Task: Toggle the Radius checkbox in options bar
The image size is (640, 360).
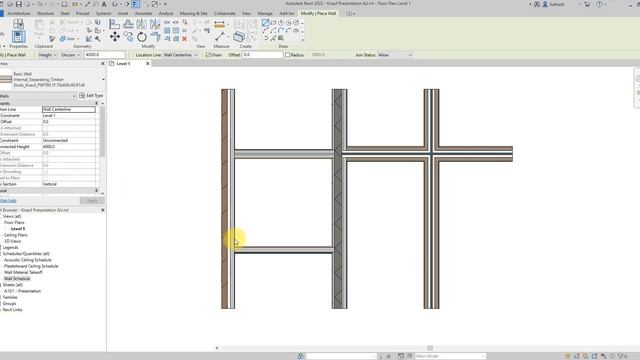Action: coord(287,55)
